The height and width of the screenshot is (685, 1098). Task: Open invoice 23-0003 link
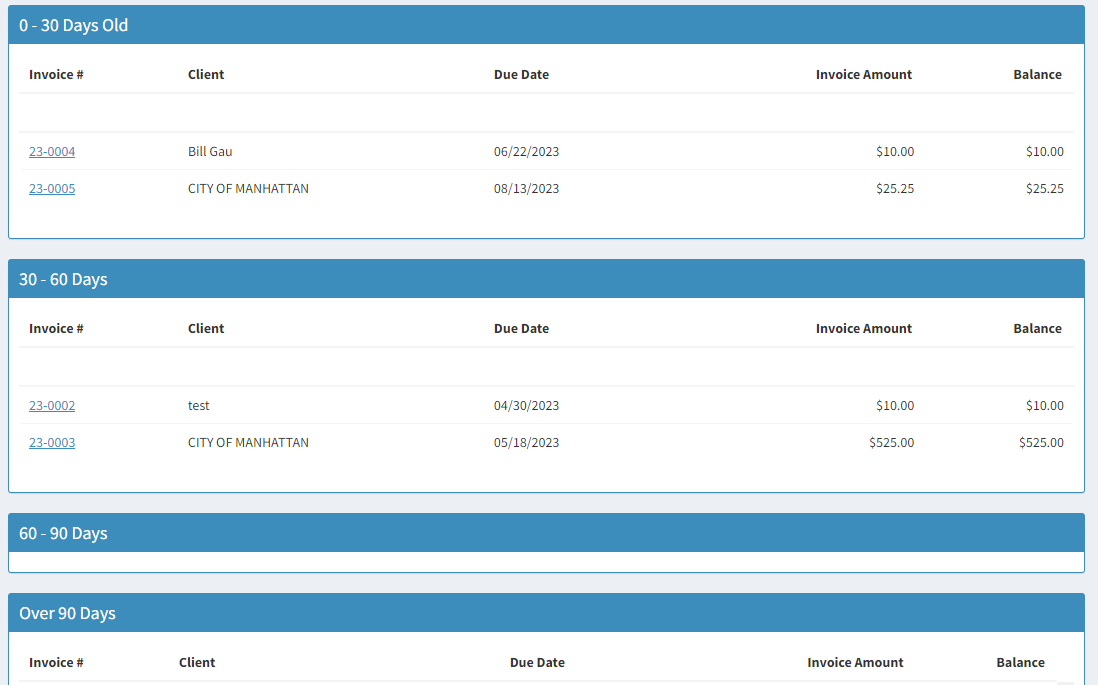[52, 443]
